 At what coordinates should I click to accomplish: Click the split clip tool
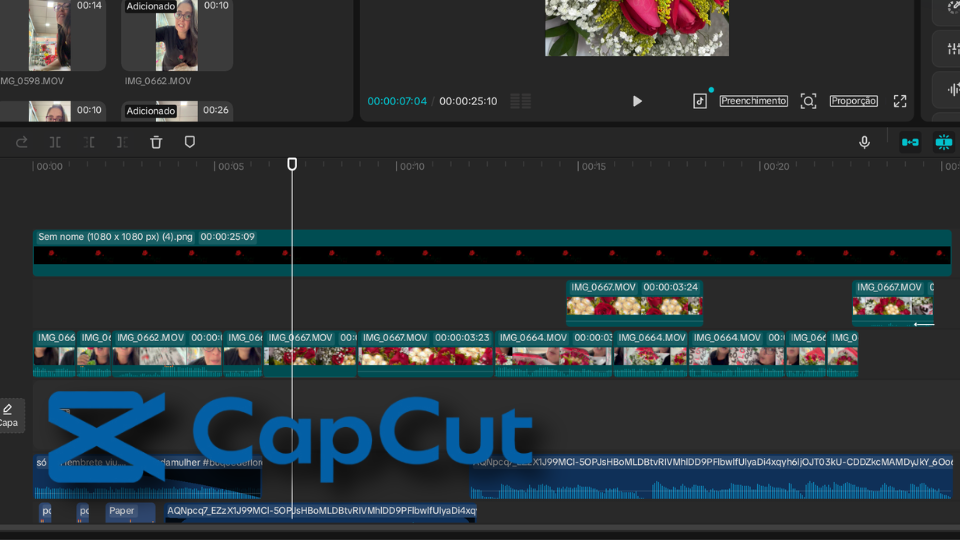click(55, 142)
